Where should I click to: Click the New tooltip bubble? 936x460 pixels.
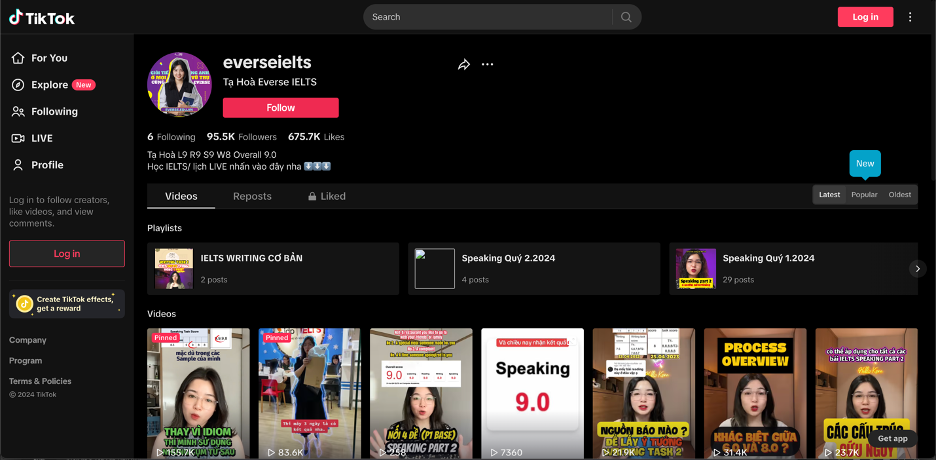click(865, 163)
